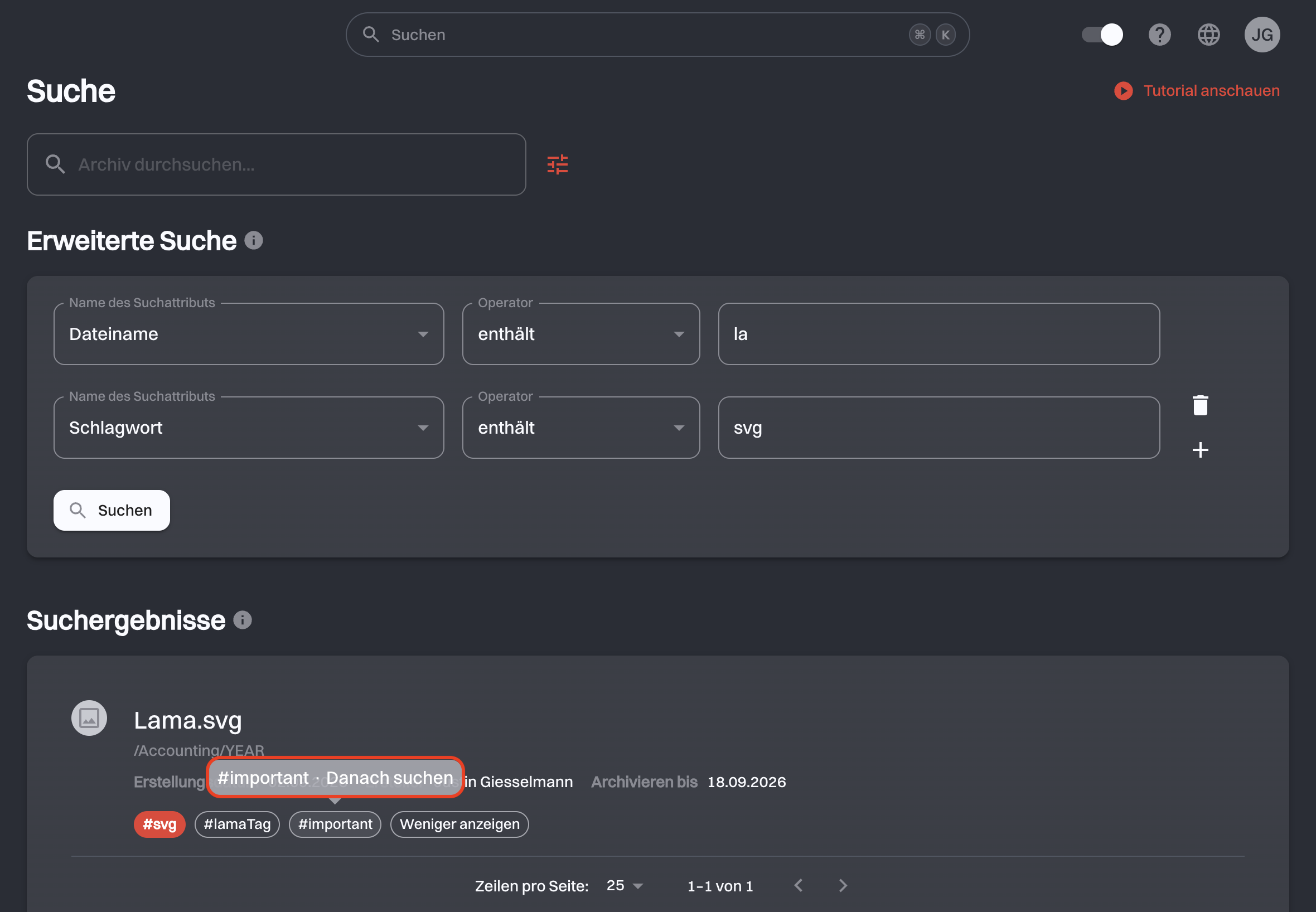The image size is (1316, 912).
Task: Click the value field containing 'la'
Action: click(938, 334)
